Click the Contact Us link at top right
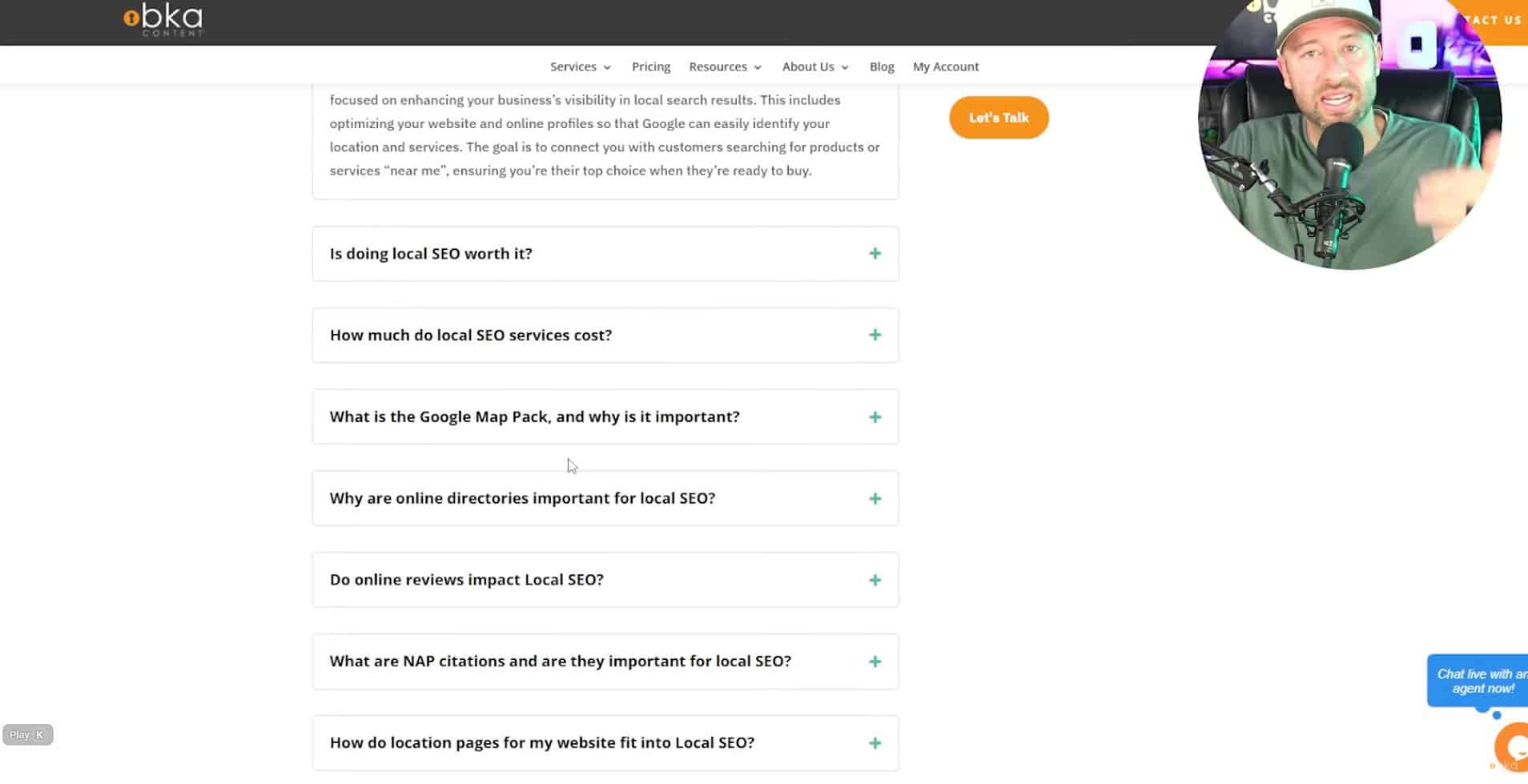 (x=1491, y=20)
